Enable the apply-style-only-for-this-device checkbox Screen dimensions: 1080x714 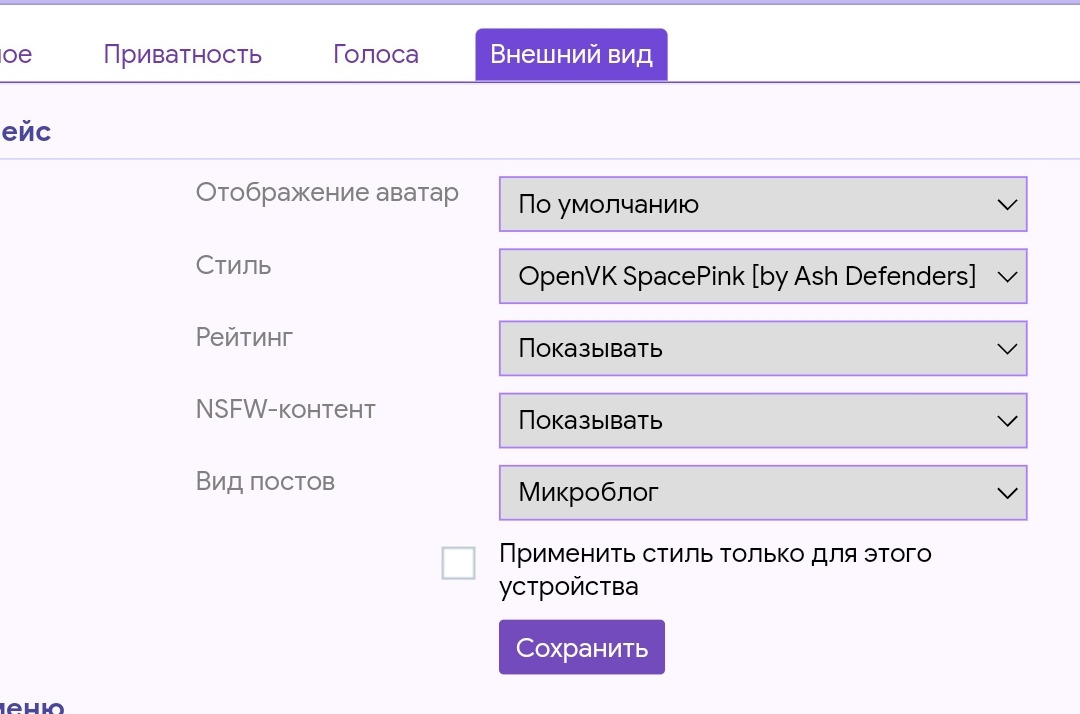(x=458, y=564)
